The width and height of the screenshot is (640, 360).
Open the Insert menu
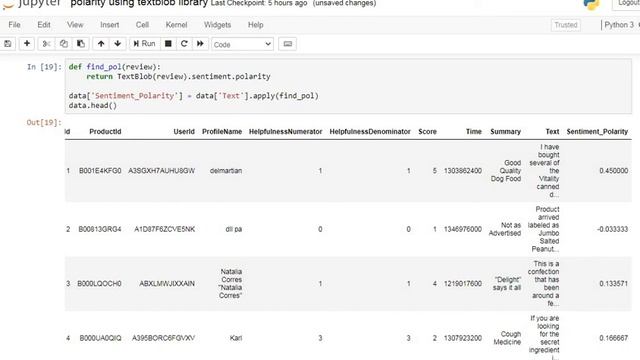pyautogui.click(x=110, y=25)
